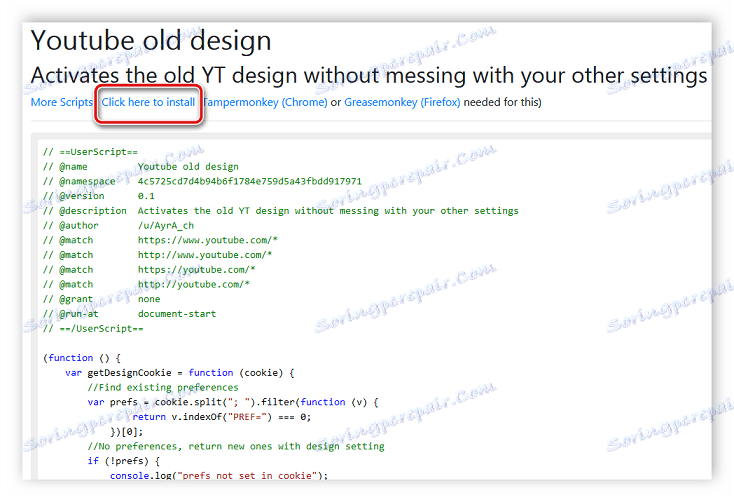Click the 'needed for this)' text

pos(502,102)
